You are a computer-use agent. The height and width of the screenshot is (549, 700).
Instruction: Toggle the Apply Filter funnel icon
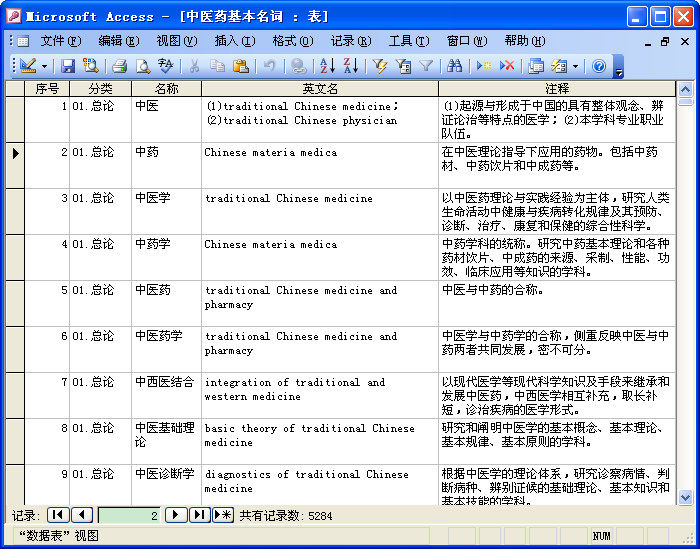coord(426,66)
